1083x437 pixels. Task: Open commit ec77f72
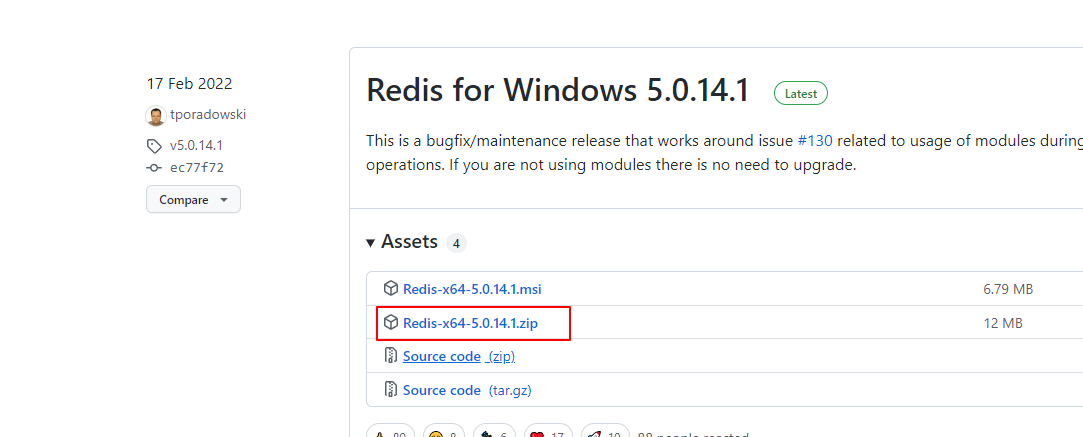pyautogui.click(x=196, y=168)
